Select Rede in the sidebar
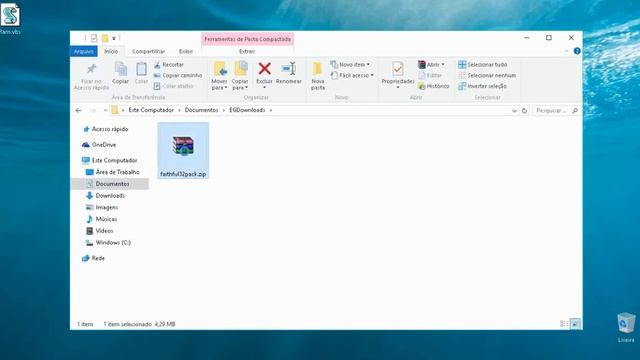Screen dimensions: 640x360 (x=93, y=258)
